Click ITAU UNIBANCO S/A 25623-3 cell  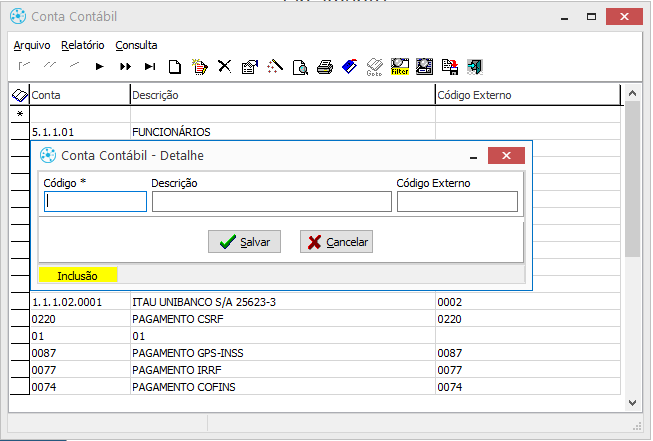(x=283, y=302)
